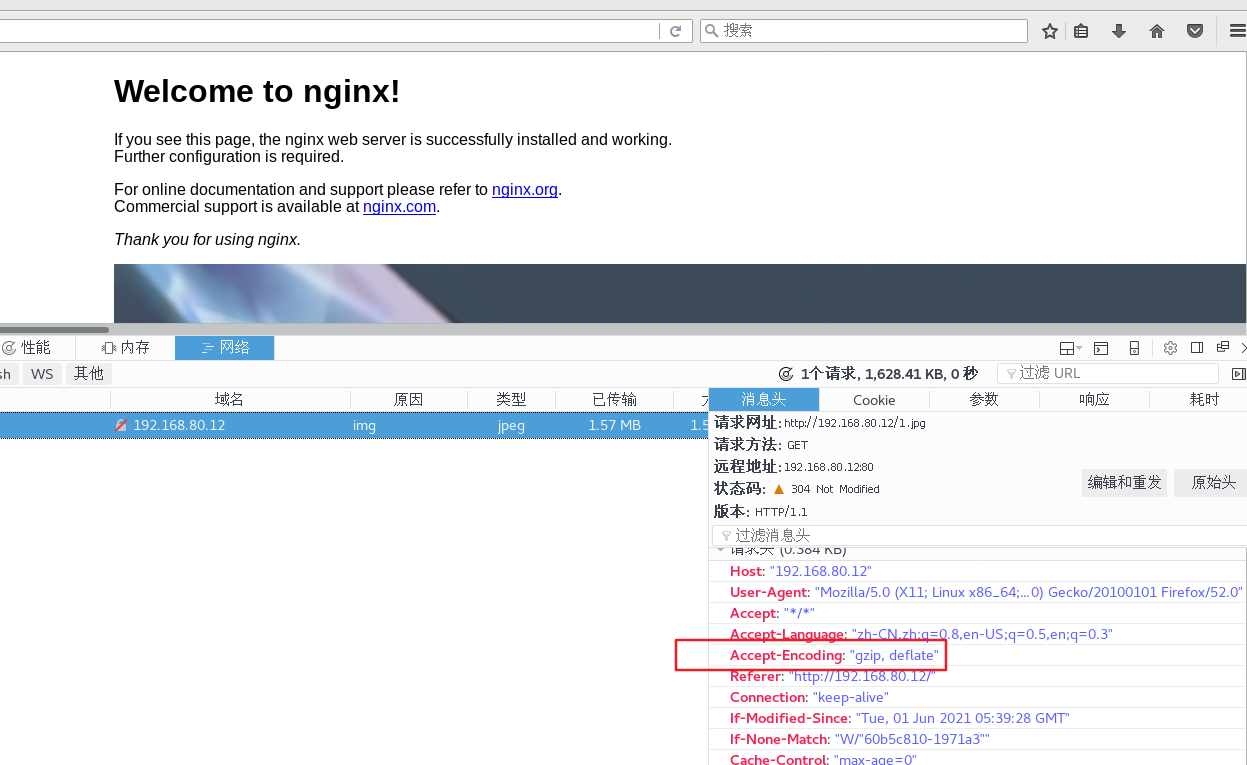Filter requests by 其他
Image resolution: width=1247 pixels, height=765 pixels.
89,374
